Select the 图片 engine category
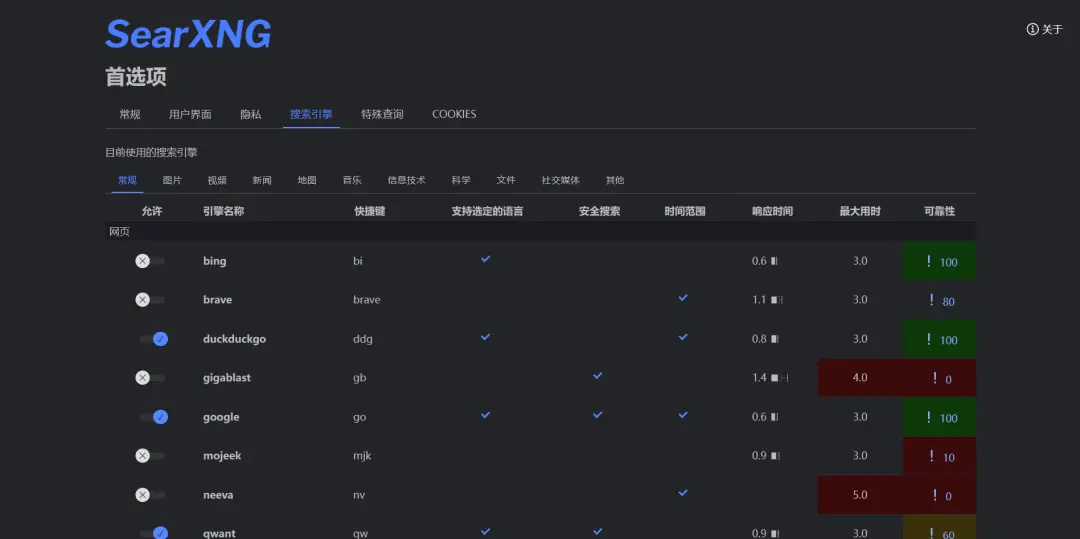1080x539 pixels. (x=172, y=180)
